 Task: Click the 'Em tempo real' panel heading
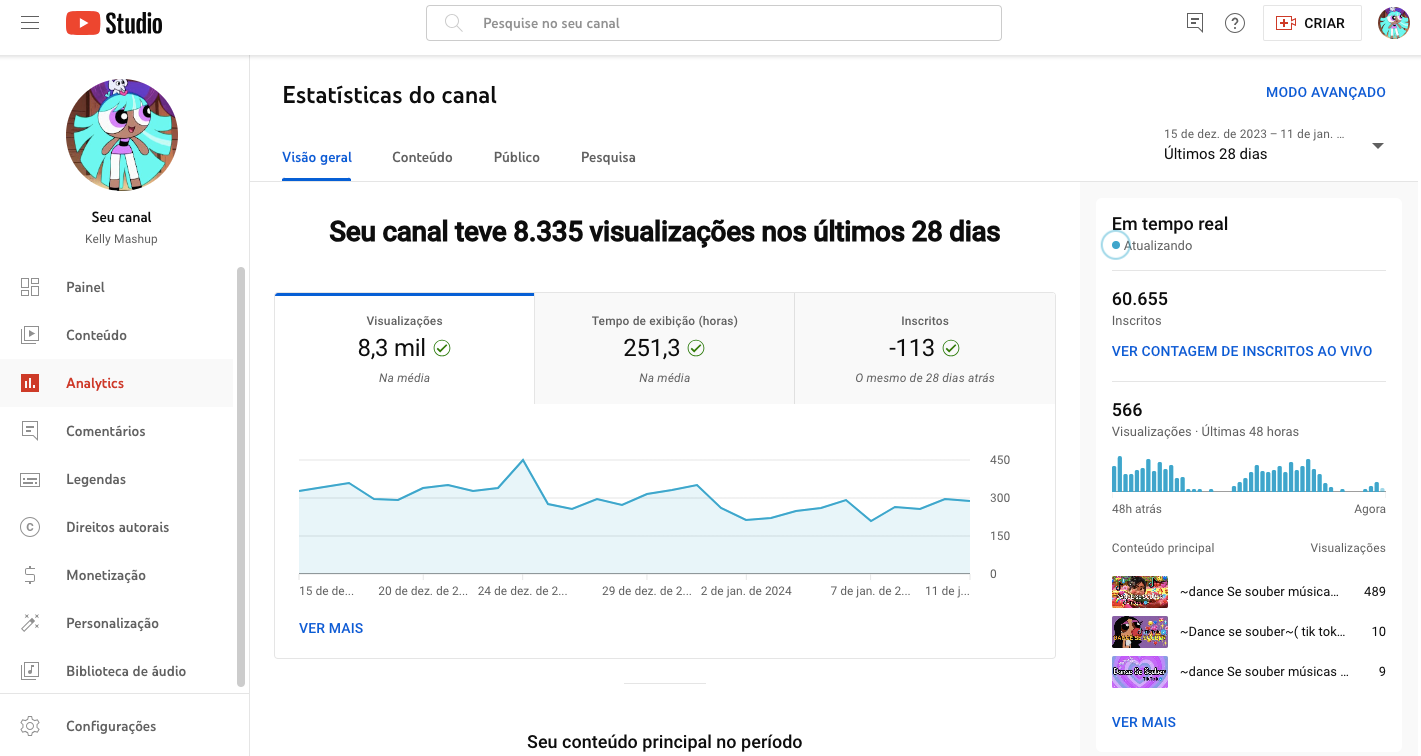[1170, 224]
